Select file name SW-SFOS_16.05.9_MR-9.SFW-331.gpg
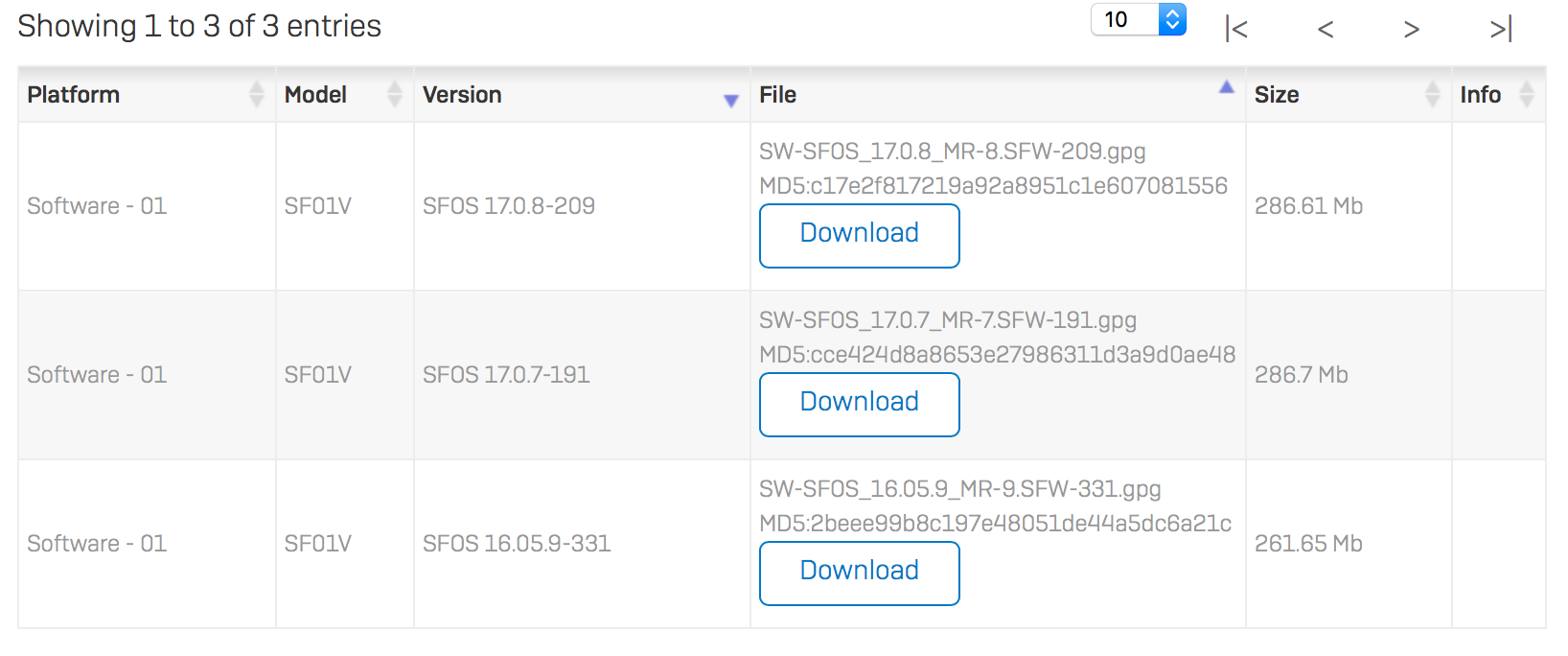Viewport: 1568px width, 656px height. (x=960, y=489)
